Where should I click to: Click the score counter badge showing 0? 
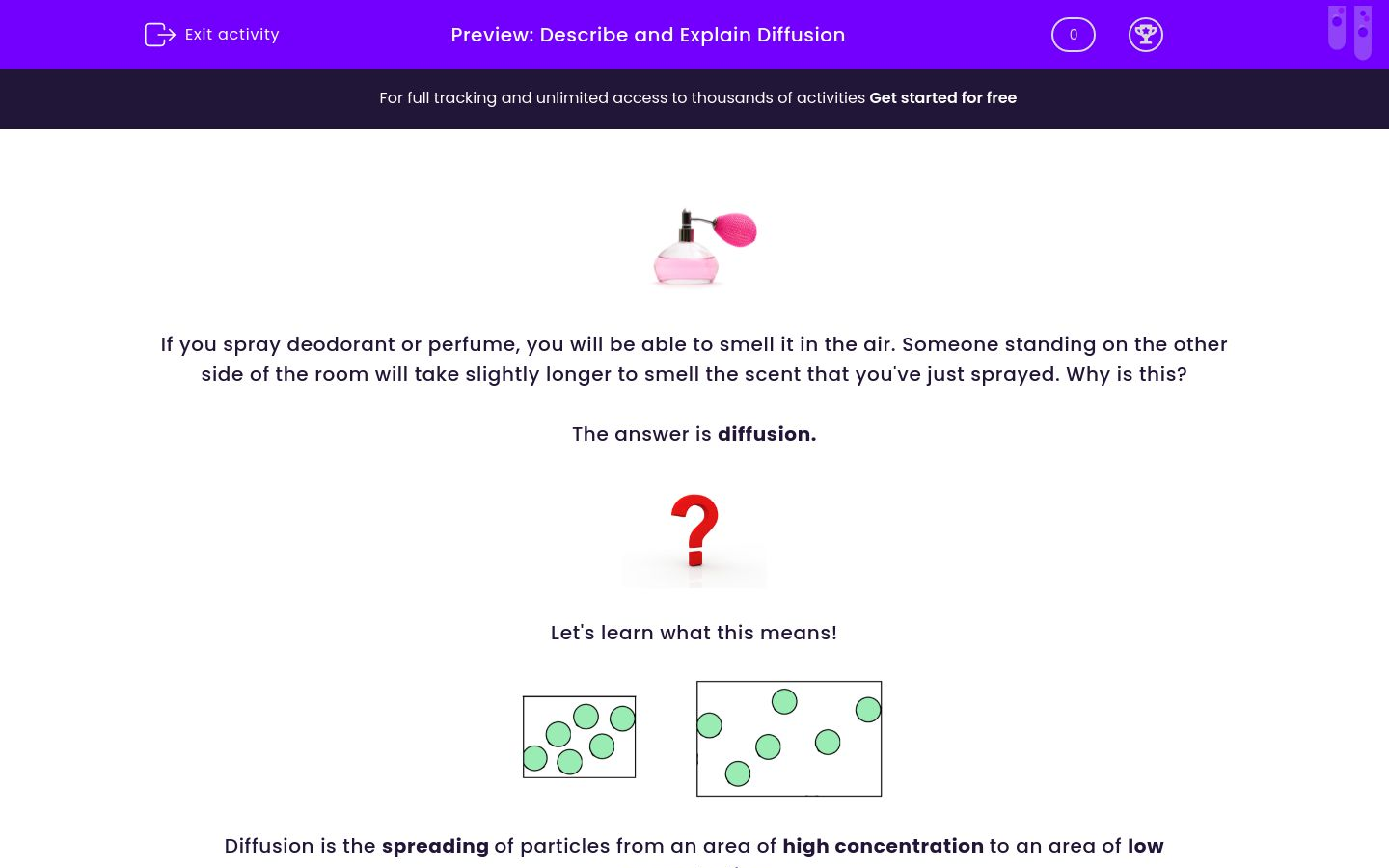[1073, 34]
